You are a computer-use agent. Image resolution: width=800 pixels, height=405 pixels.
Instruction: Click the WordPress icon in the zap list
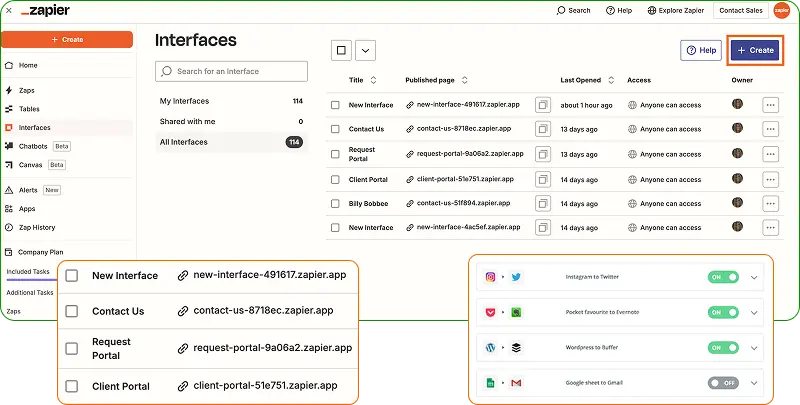coord(490,347)
